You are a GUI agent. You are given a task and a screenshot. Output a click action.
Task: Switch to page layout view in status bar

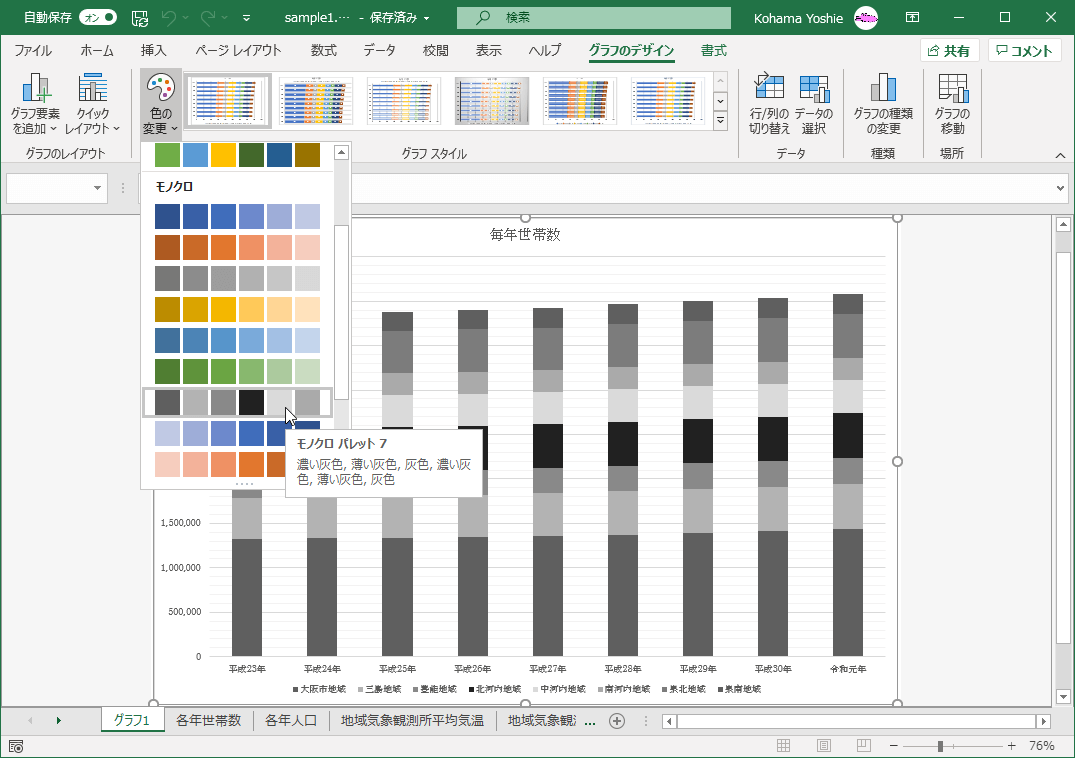coord(824,746)
